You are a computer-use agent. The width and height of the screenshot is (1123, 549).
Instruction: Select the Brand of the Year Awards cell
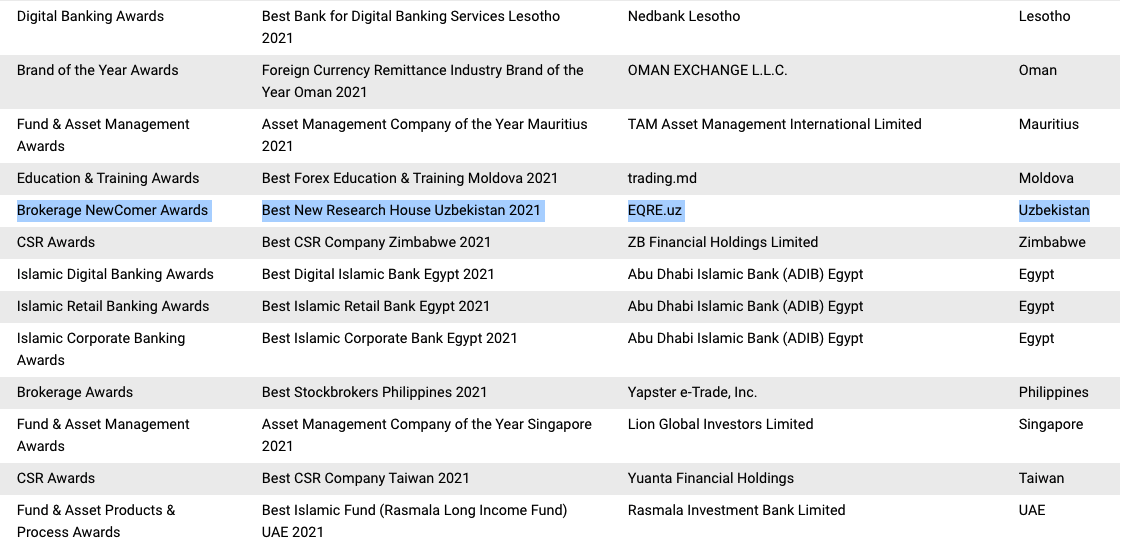coord(98,70)
